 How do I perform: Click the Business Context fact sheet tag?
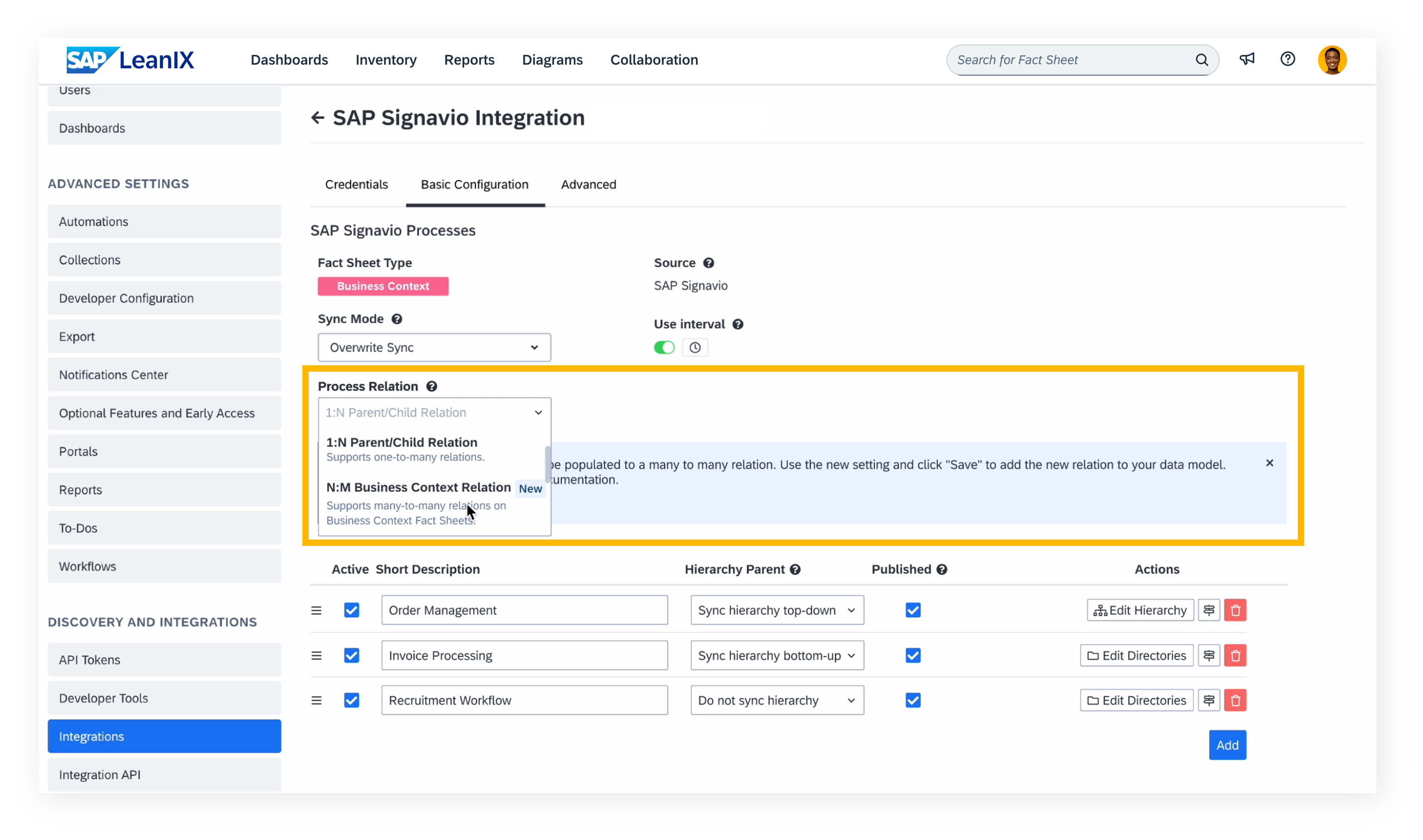(383, 286)
